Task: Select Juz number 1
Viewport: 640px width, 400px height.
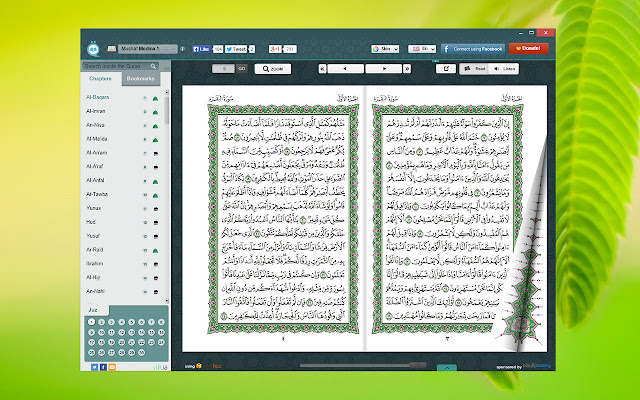Action: coord(91,322)
